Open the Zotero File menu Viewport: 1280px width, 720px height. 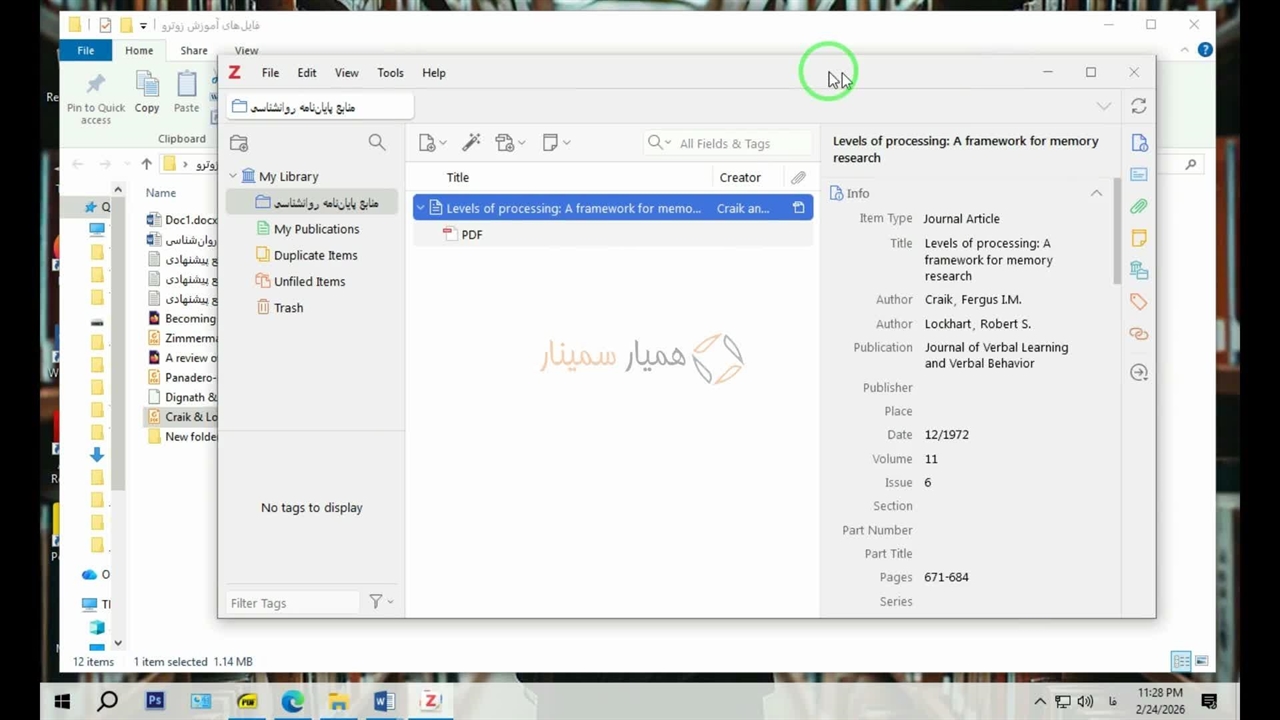pos(270,72)
